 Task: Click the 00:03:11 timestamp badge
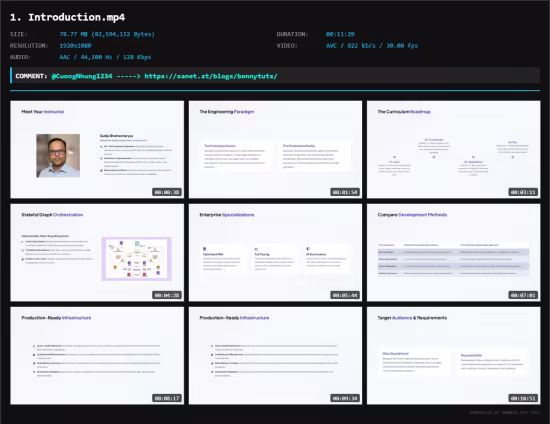[x=523, y=192]
